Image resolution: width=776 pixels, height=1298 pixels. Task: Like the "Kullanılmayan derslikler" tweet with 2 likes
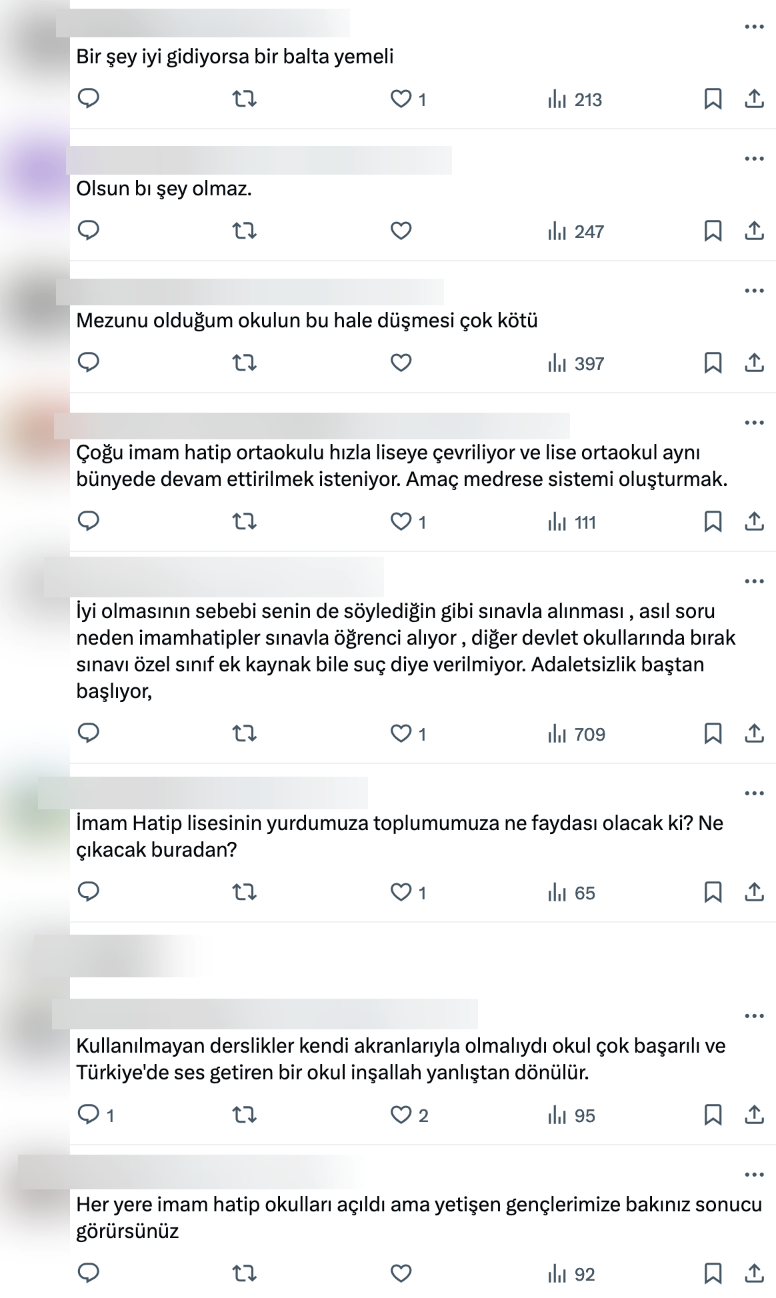click(409, 1115)
